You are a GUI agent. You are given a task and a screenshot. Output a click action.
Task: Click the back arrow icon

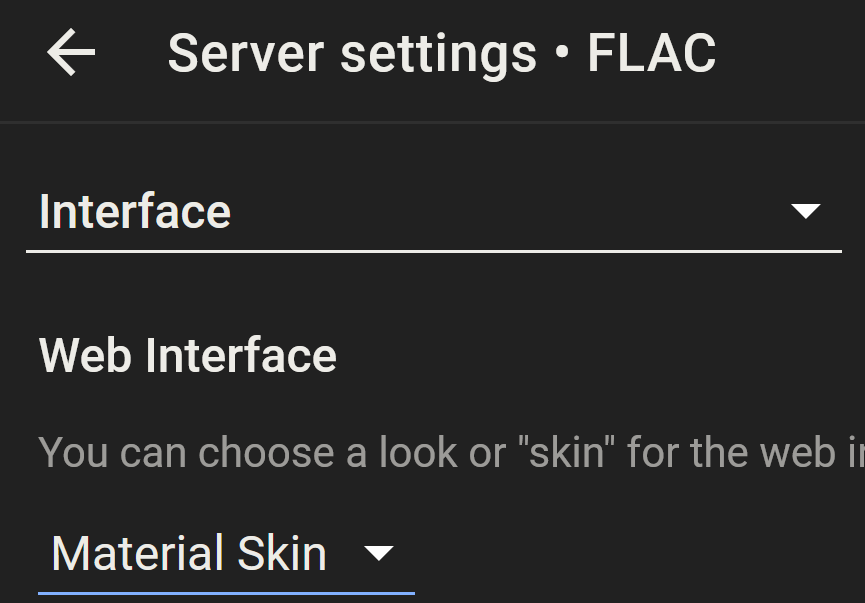coord(71,53)
